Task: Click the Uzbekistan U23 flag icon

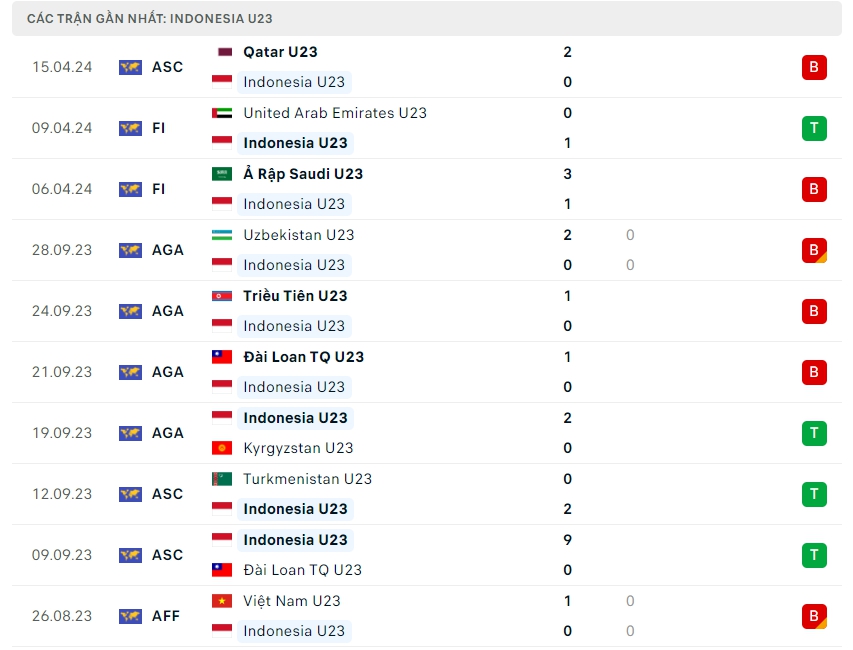Action: pos(222,235)
